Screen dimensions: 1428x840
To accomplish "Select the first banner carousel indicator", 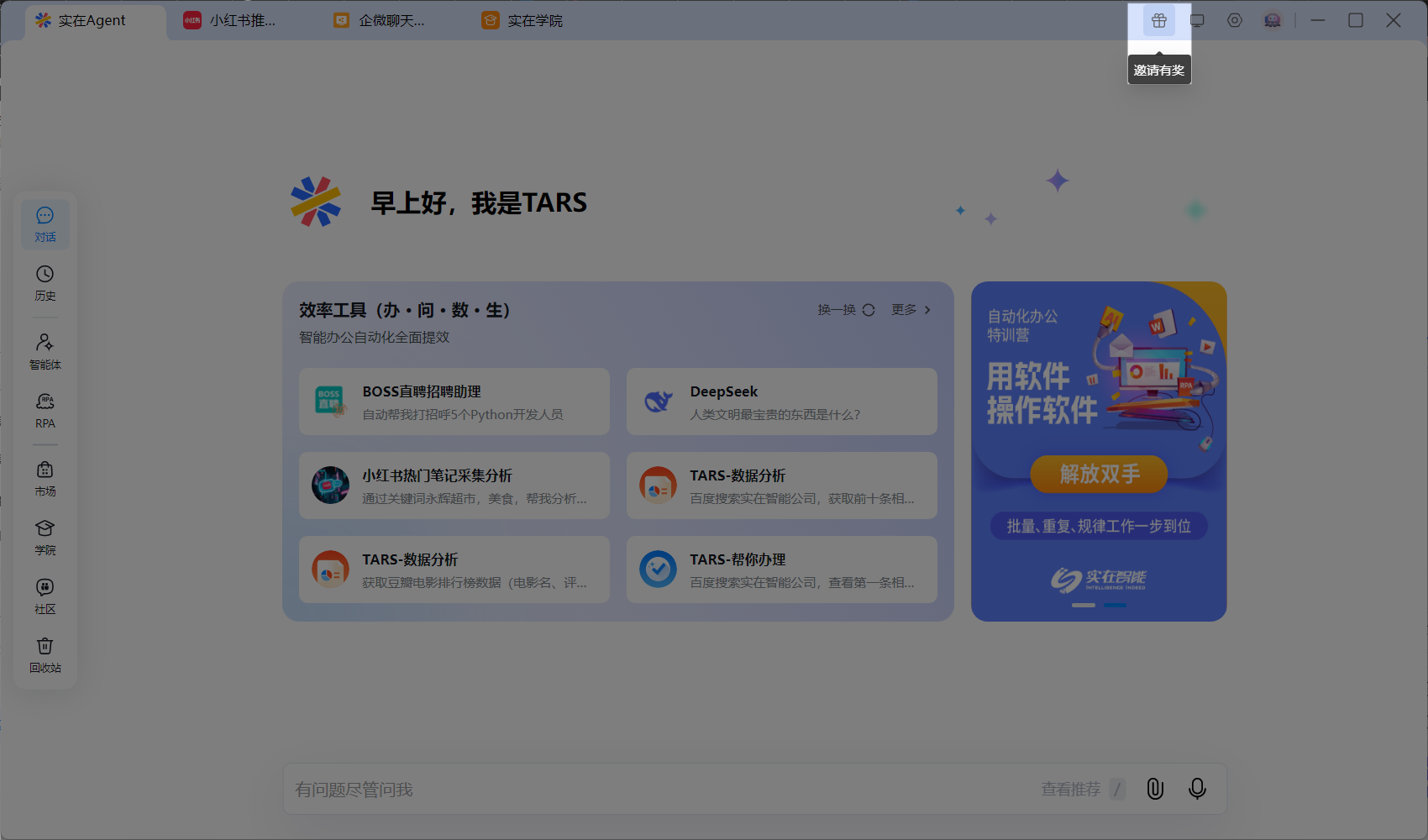I will [x=1084, y=605].
